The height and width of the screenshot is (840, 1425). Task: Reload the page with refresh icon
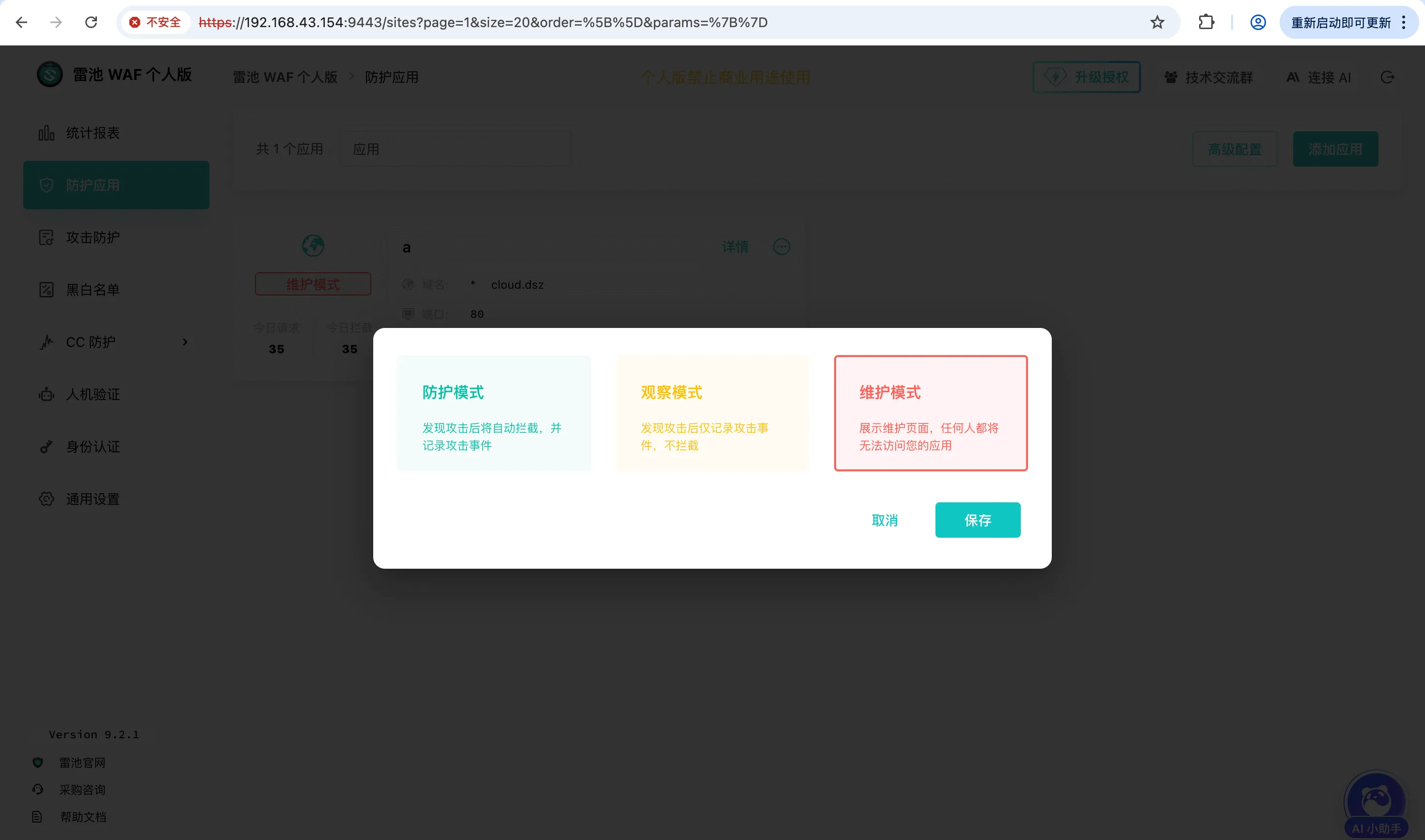(91, 22)
